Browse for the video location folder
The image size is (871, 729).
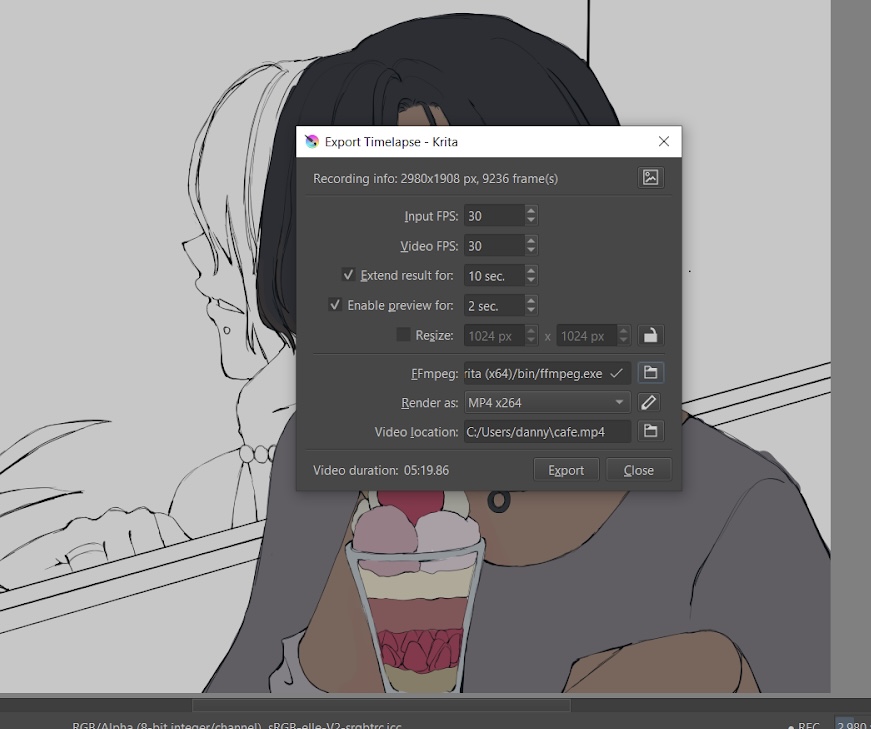(650, 432)
